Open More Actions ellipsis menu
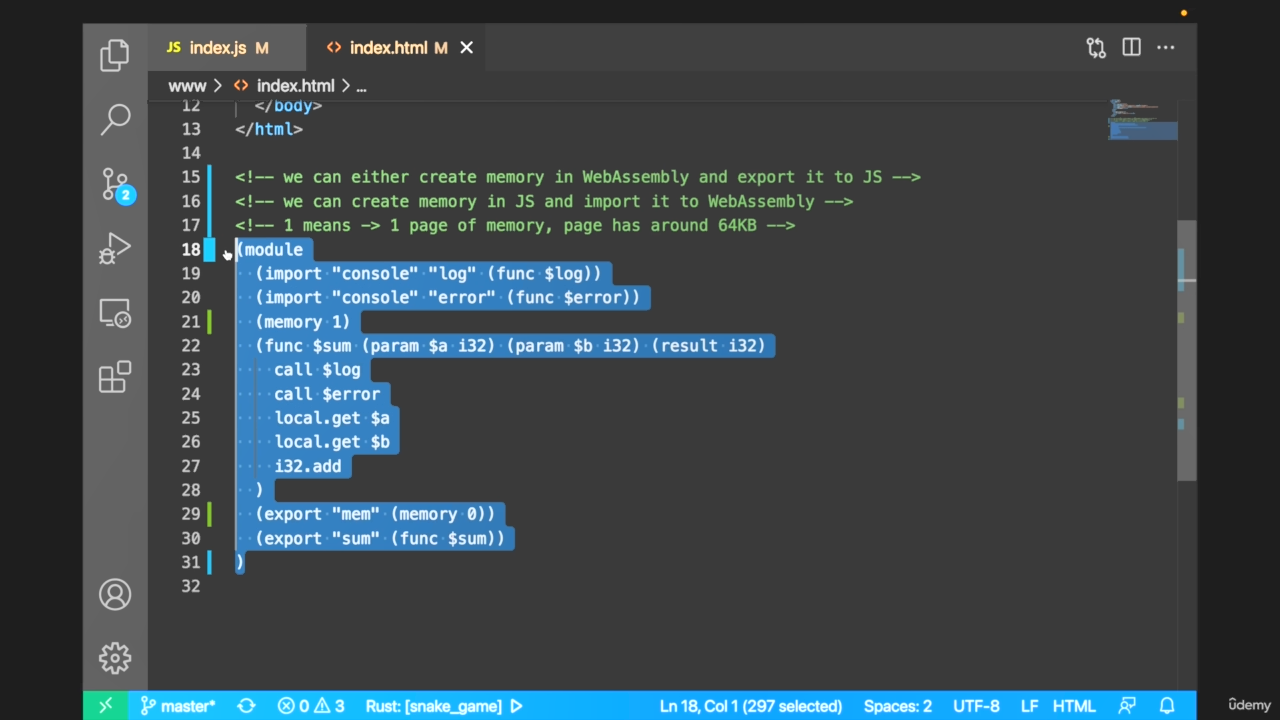Viewport: 1280px width, 720px height. 1166,48
